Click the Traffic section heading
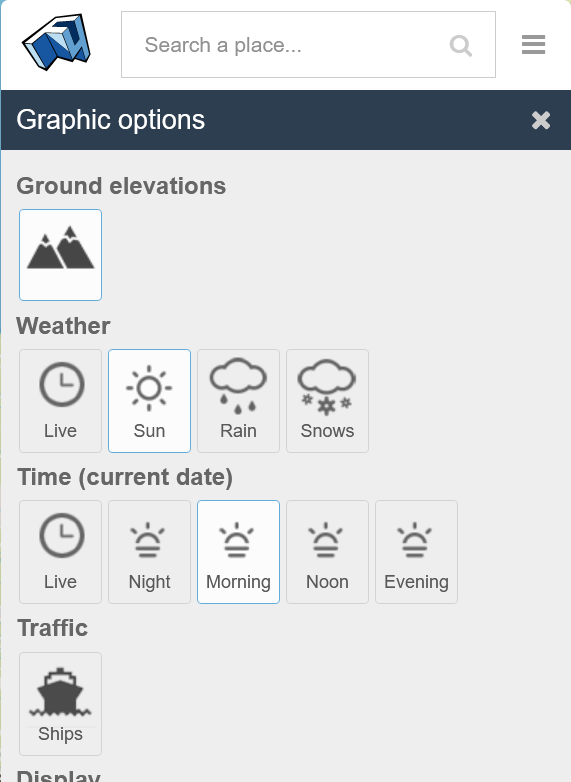571x782 pixels. 52,627
